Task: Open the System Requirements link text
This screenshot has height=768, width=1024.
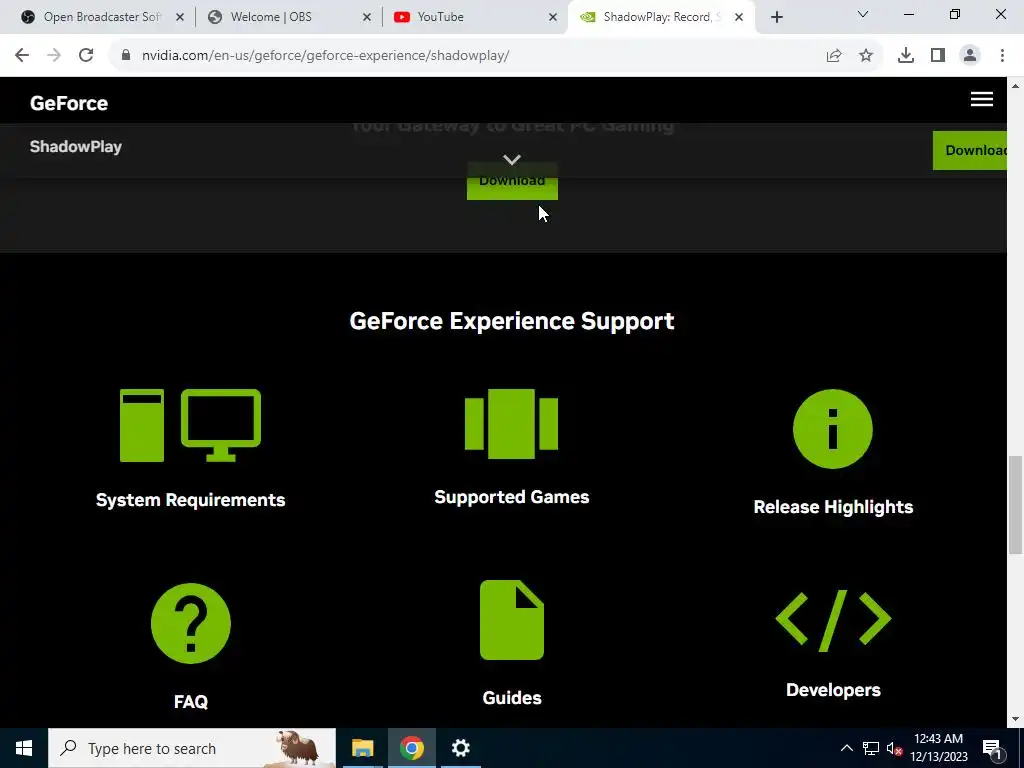Action: (191, 500)
